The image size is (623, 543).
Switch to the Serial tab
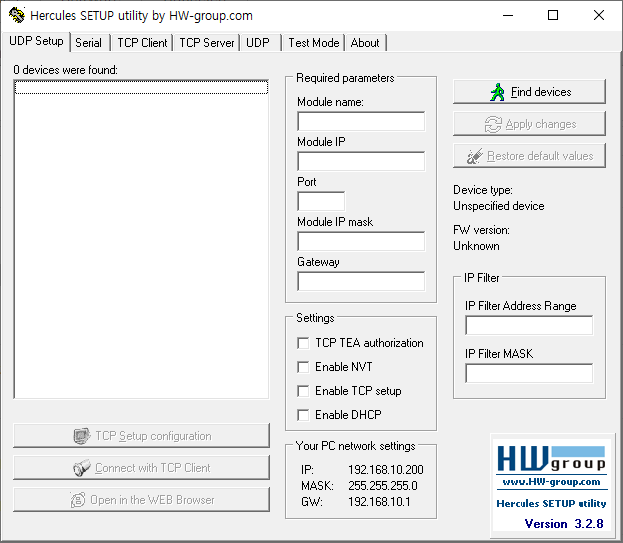tap(89, 43)
